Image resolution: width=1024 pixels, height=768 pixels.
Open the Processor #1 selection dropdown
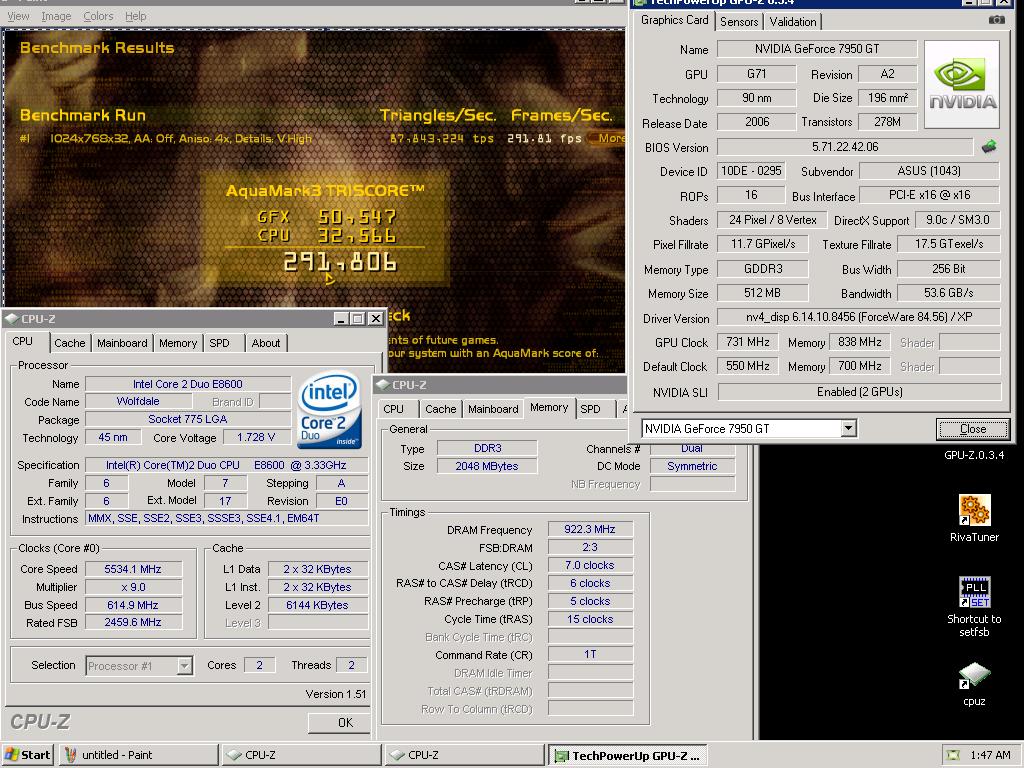coord(185,665)
